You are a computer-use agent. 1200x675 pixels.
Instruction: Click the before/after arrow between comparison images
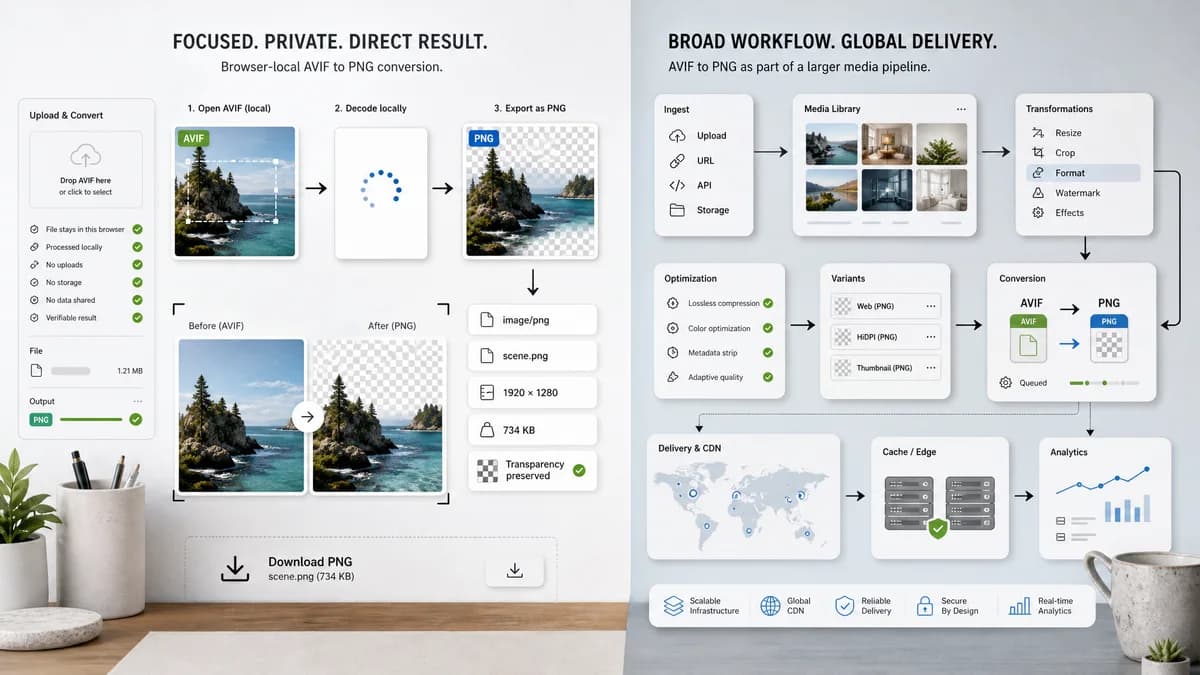307,417
